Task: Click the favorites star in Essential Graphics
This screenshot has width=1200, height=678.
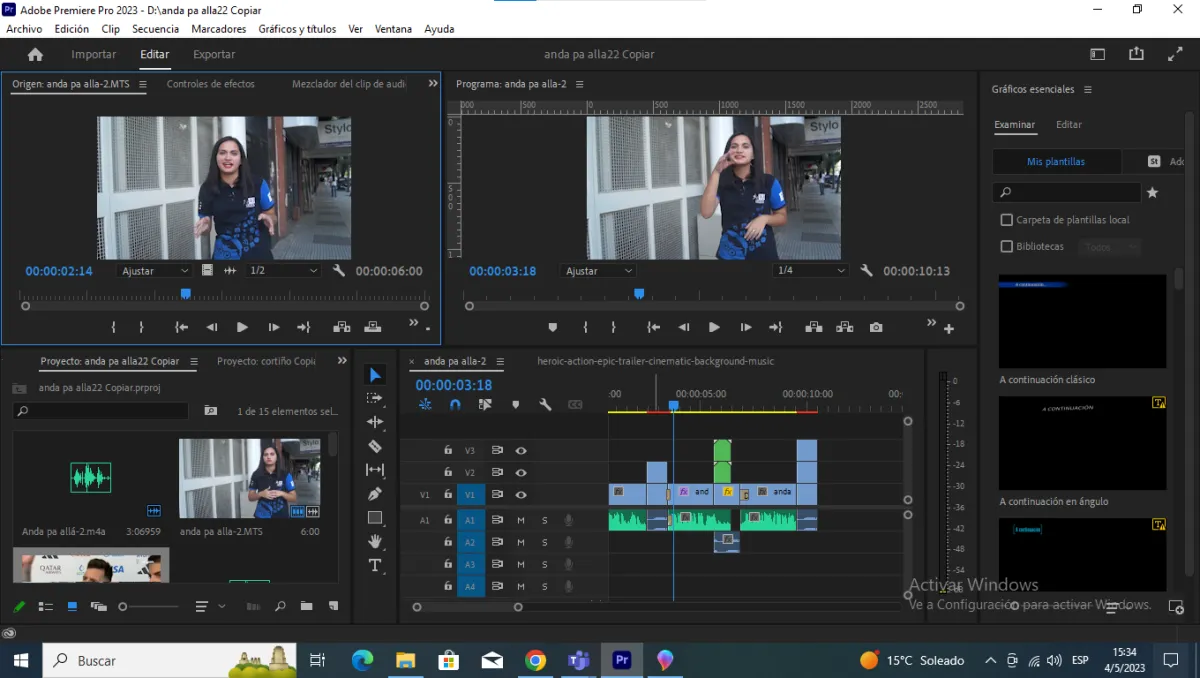Action: pos(1152,192)
